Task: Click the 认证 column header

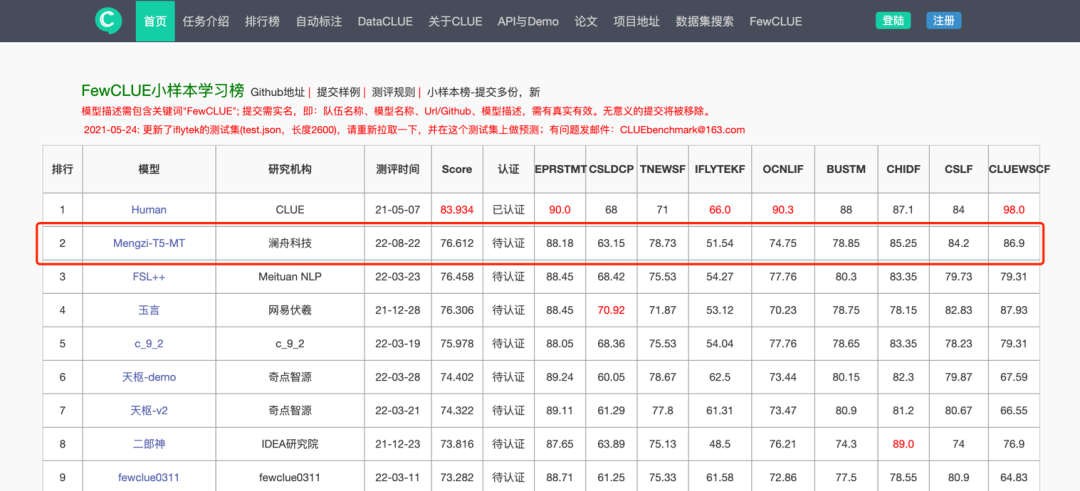Action: tap(507, 169)
